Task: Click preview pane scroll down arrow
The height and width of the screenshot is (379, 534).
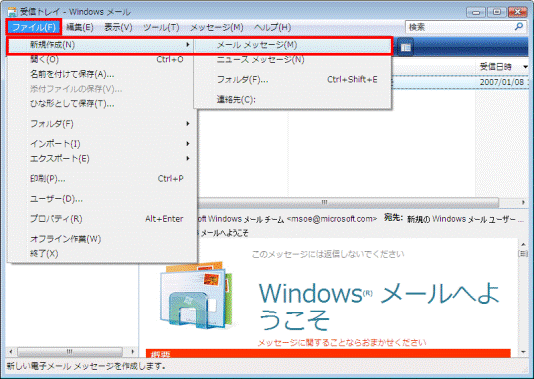Action: 523,352
